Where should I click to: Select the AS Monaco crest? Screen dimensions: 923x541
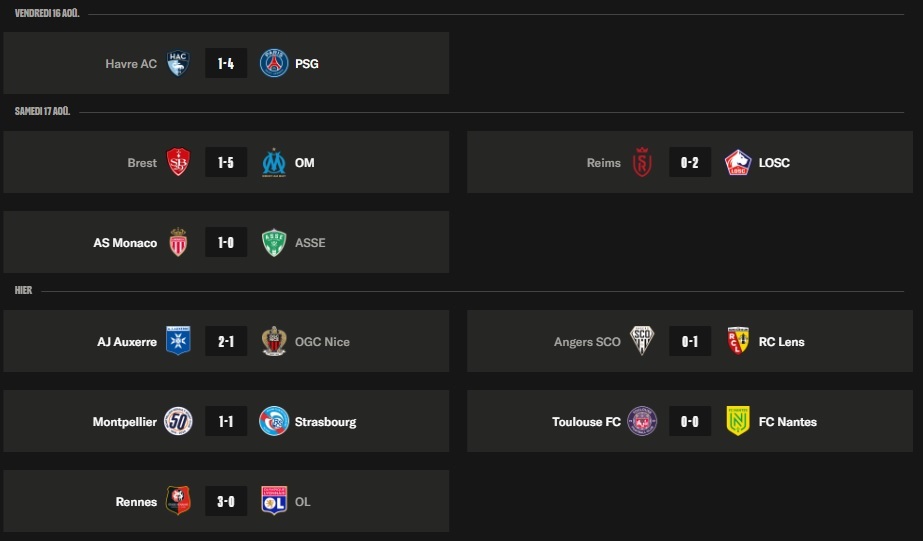click(x=178, y=242)
